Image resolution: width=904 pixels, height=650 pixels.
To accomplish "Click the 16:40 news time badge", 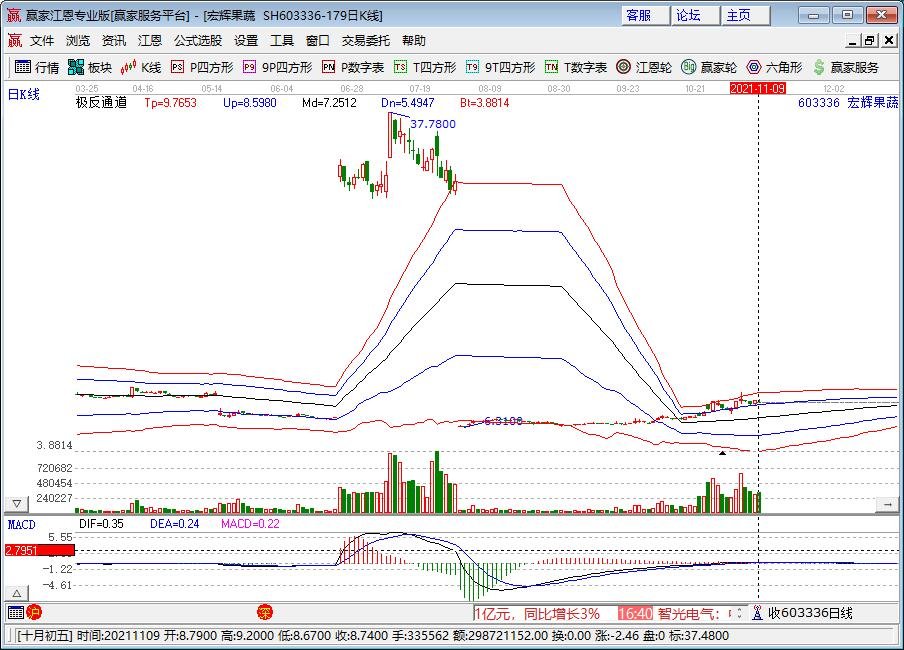I will [x=635, y=613].
